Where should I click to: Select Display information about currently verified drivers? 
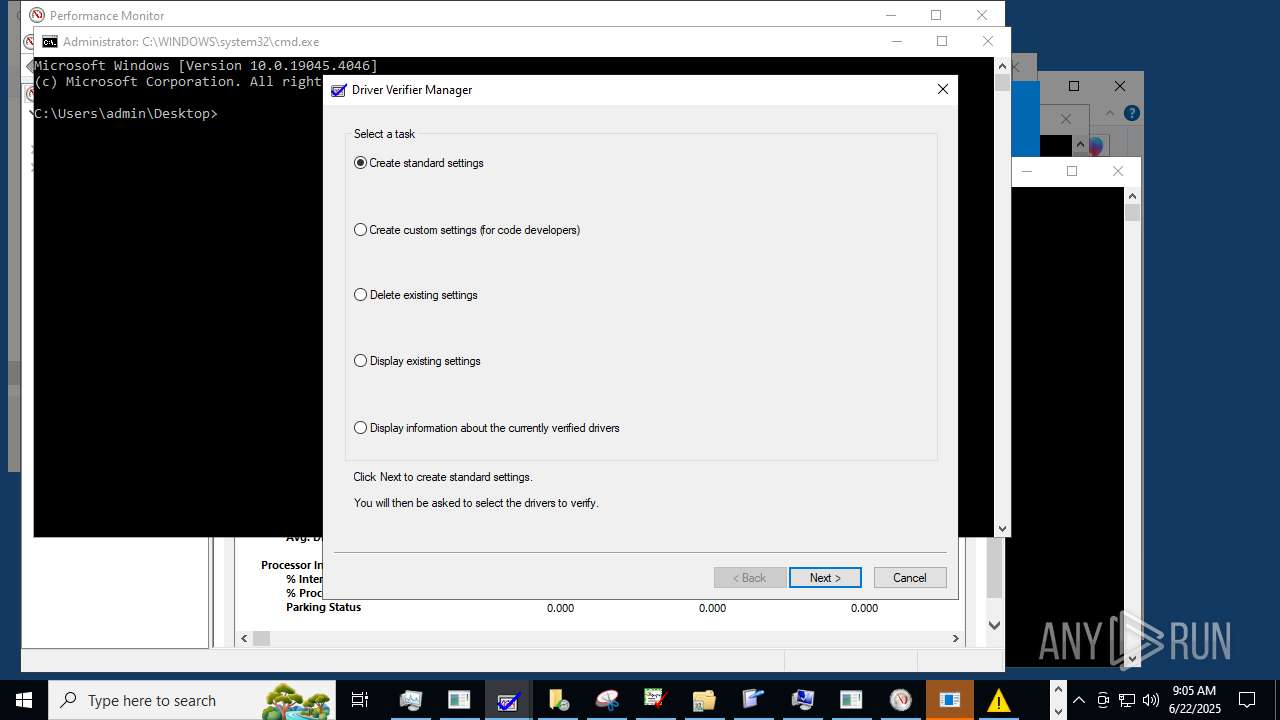click(487, 428)
